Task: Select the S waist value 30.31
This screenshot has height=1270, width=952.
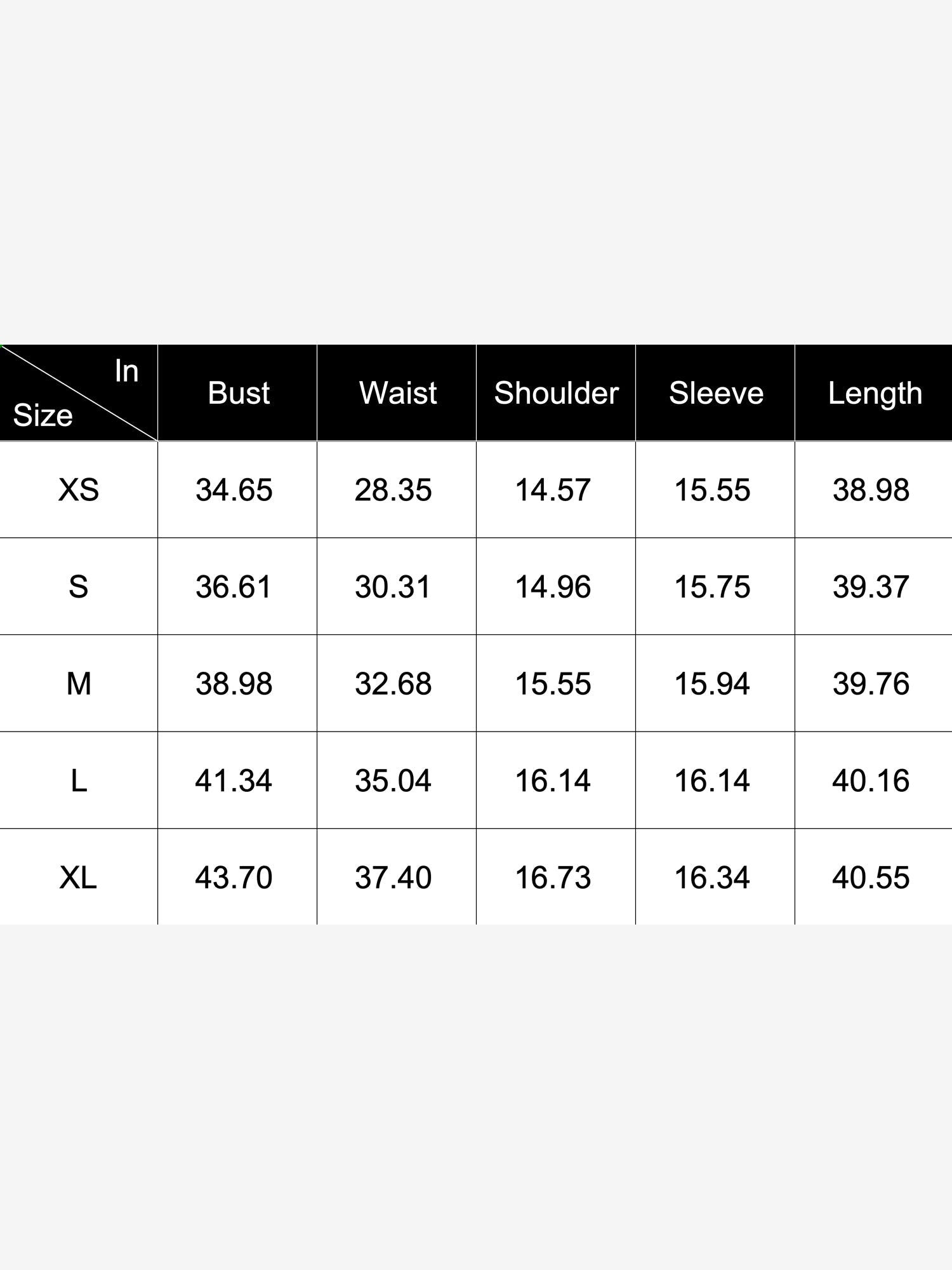Action: (x=393, y=587)
